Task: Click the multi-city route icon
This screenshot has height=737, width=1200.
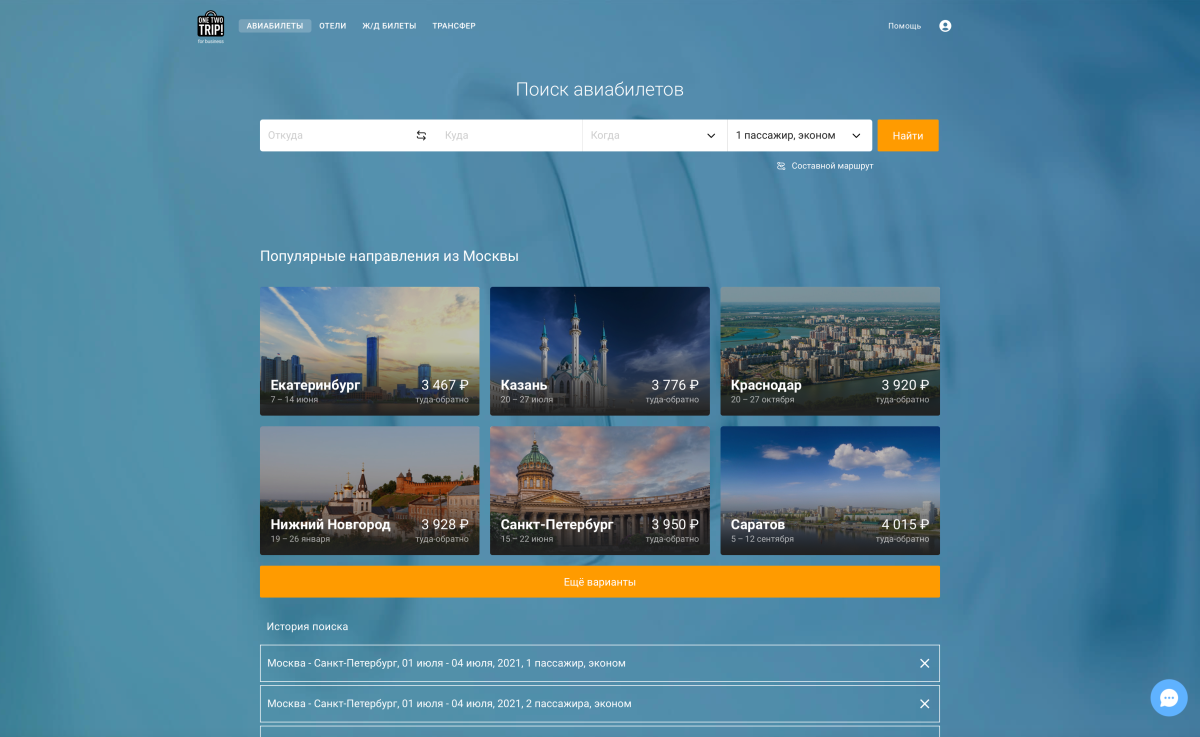Action: 781,166
